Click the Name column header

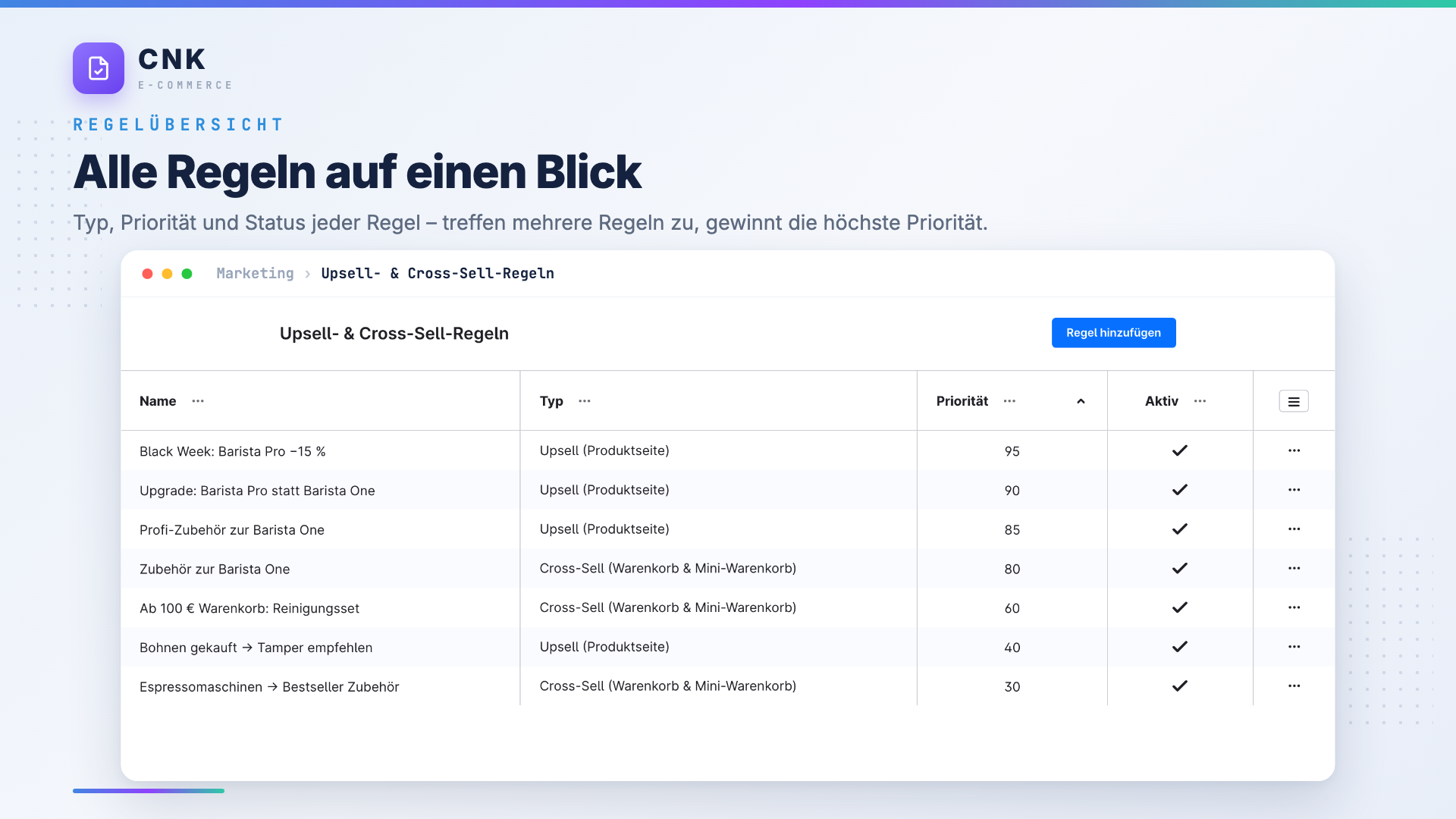158,401
